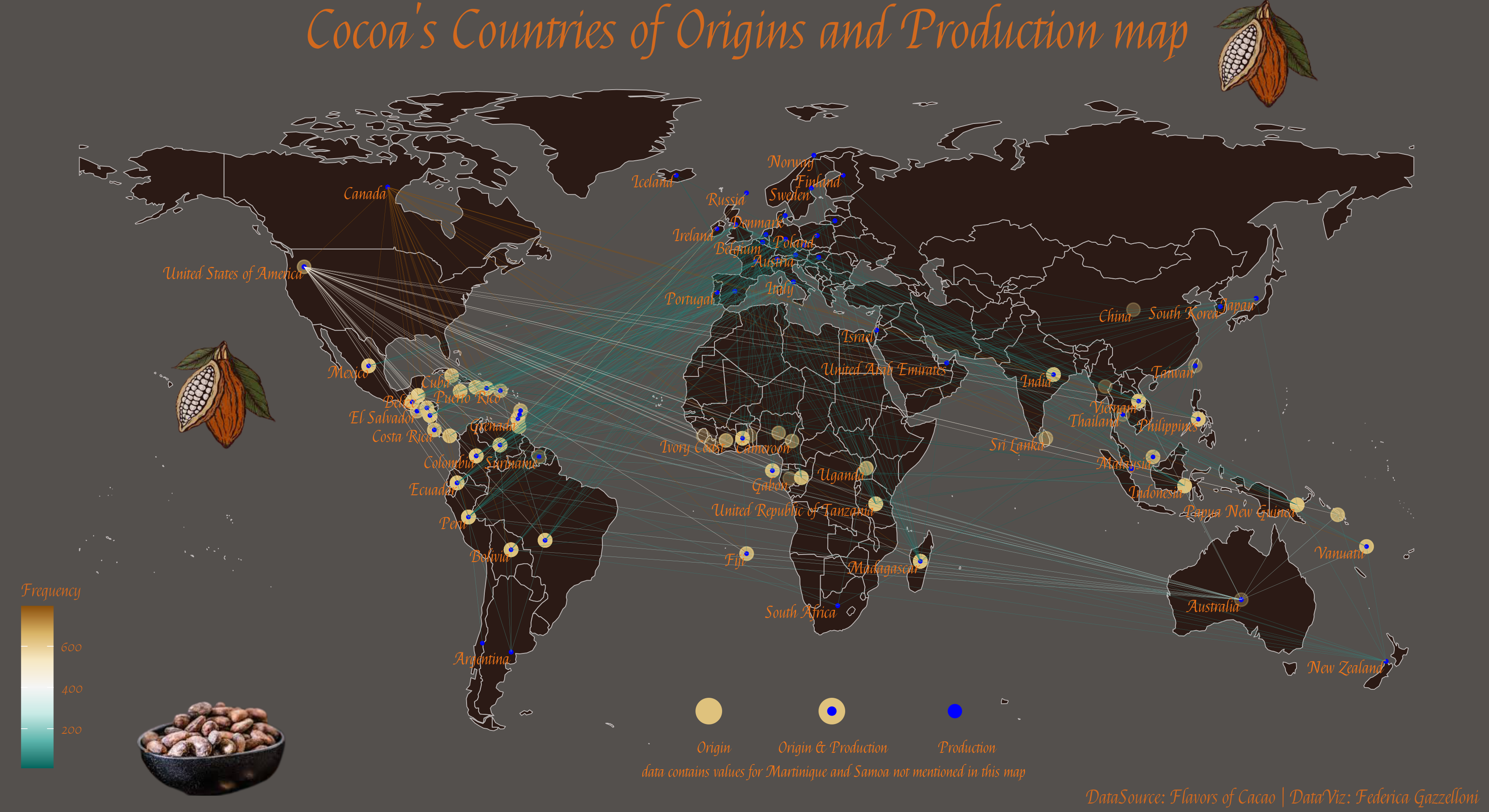Click the blue Production legend dot

pyautogui.click(x=954, y=711)
